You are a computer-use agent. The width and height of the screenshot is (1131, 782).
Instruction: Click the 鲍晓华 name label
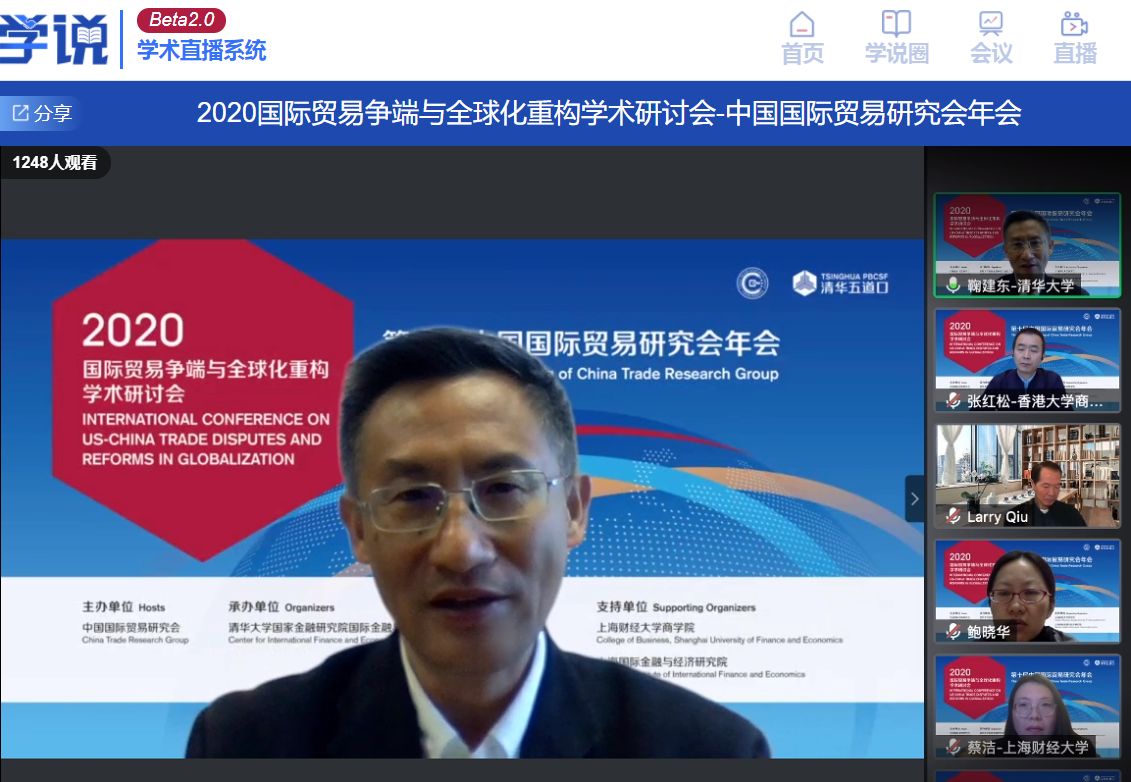(988, 633)
